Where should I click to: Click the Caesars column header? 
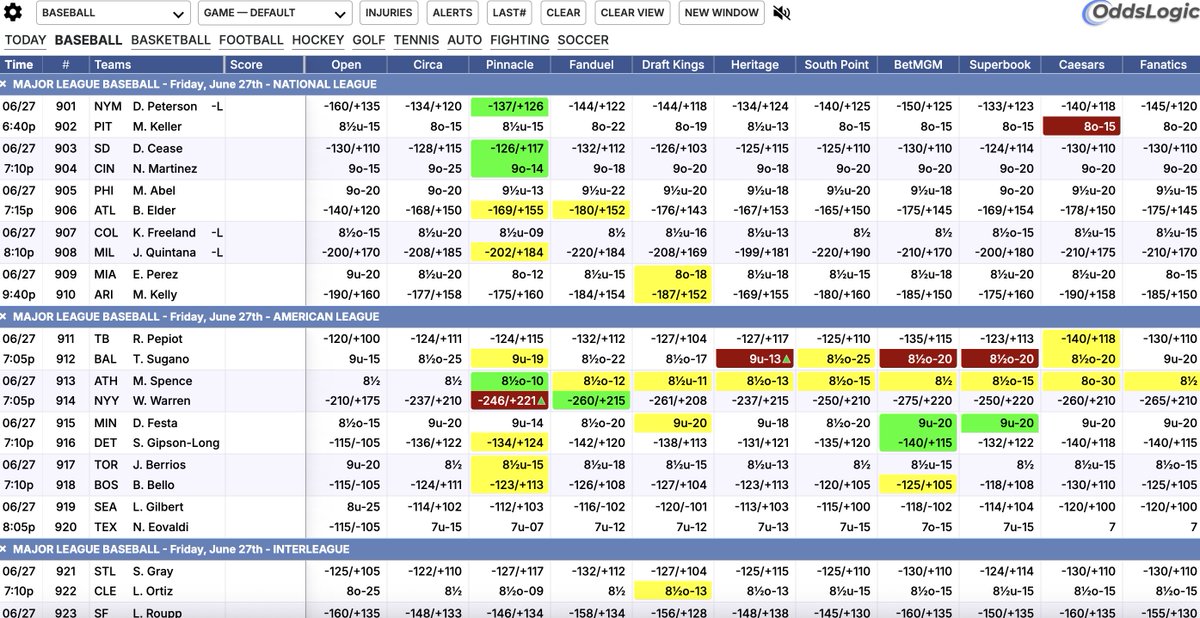pos(1081,65)
